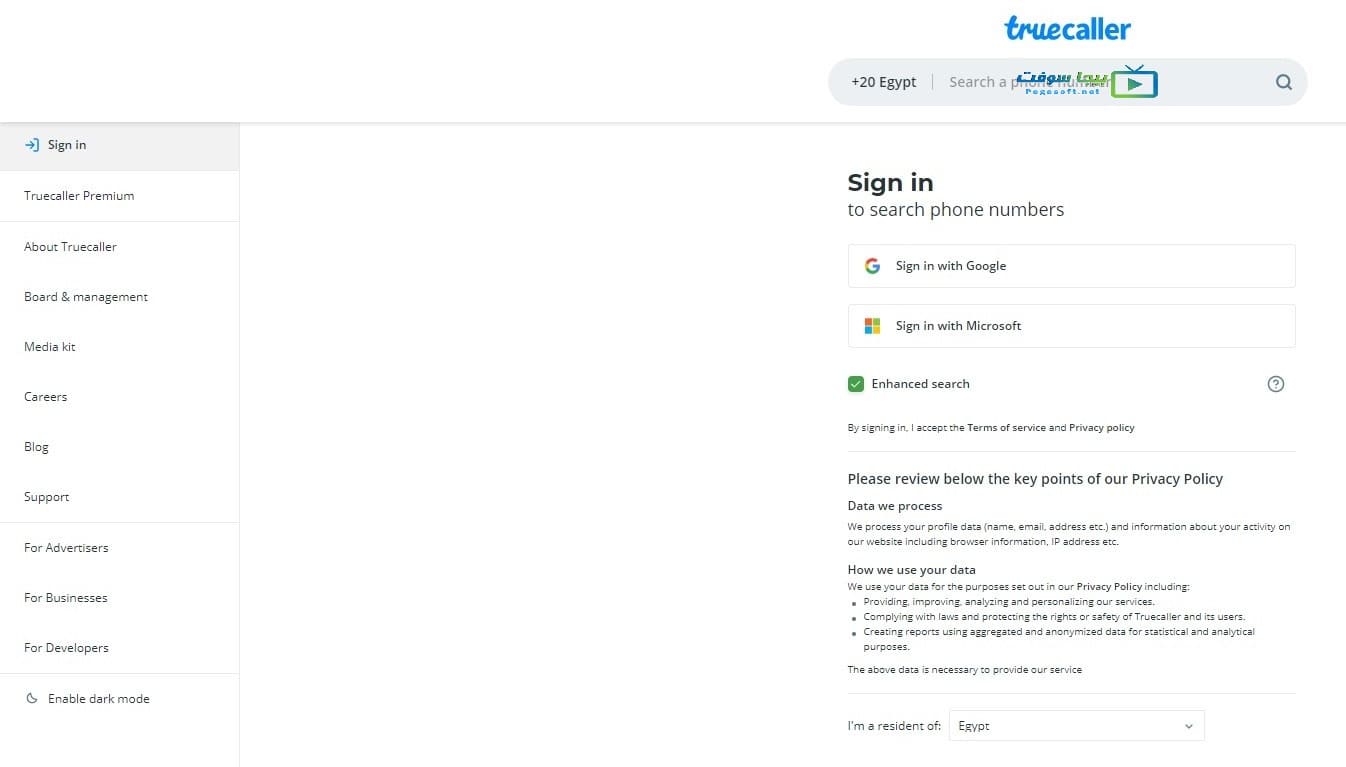Click the residence dropdown chevron arrow
1346x767 pixels.
(x=1188, y=726)
